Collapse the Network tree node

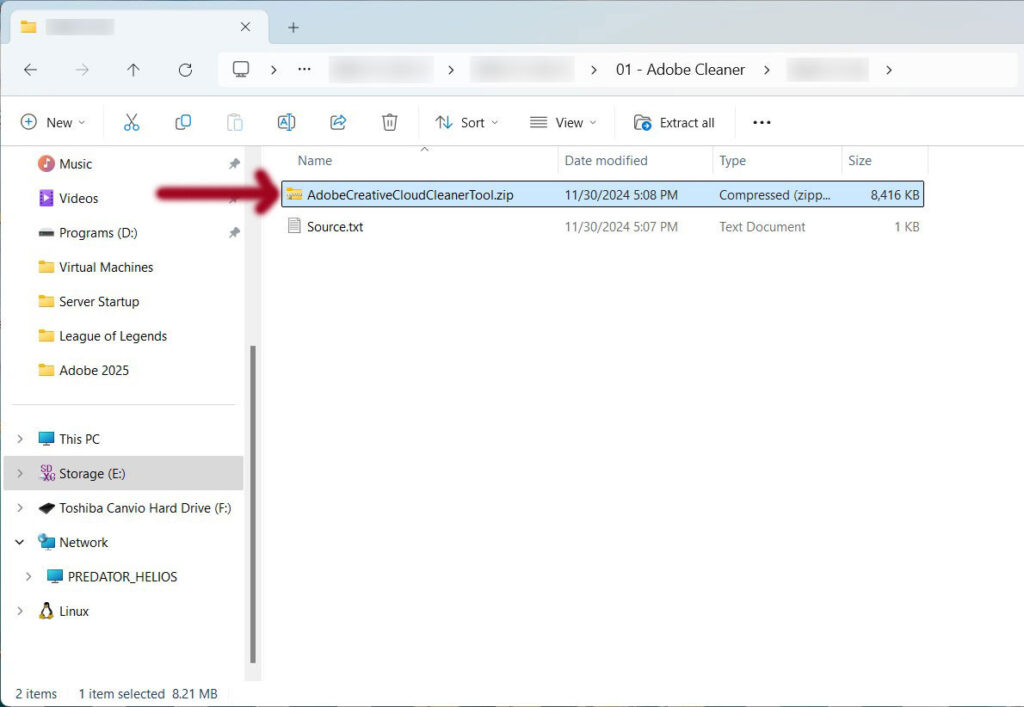(x=20, y=542)
